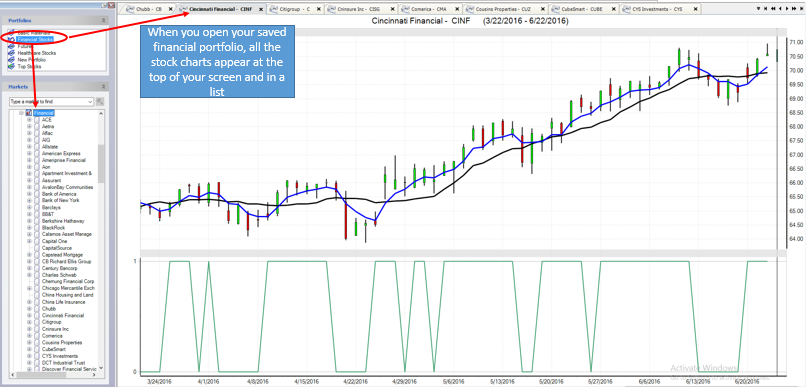Click the Markets tree scroll-down arrow
The image size is (806, 387).
click(x=101, y=368)
